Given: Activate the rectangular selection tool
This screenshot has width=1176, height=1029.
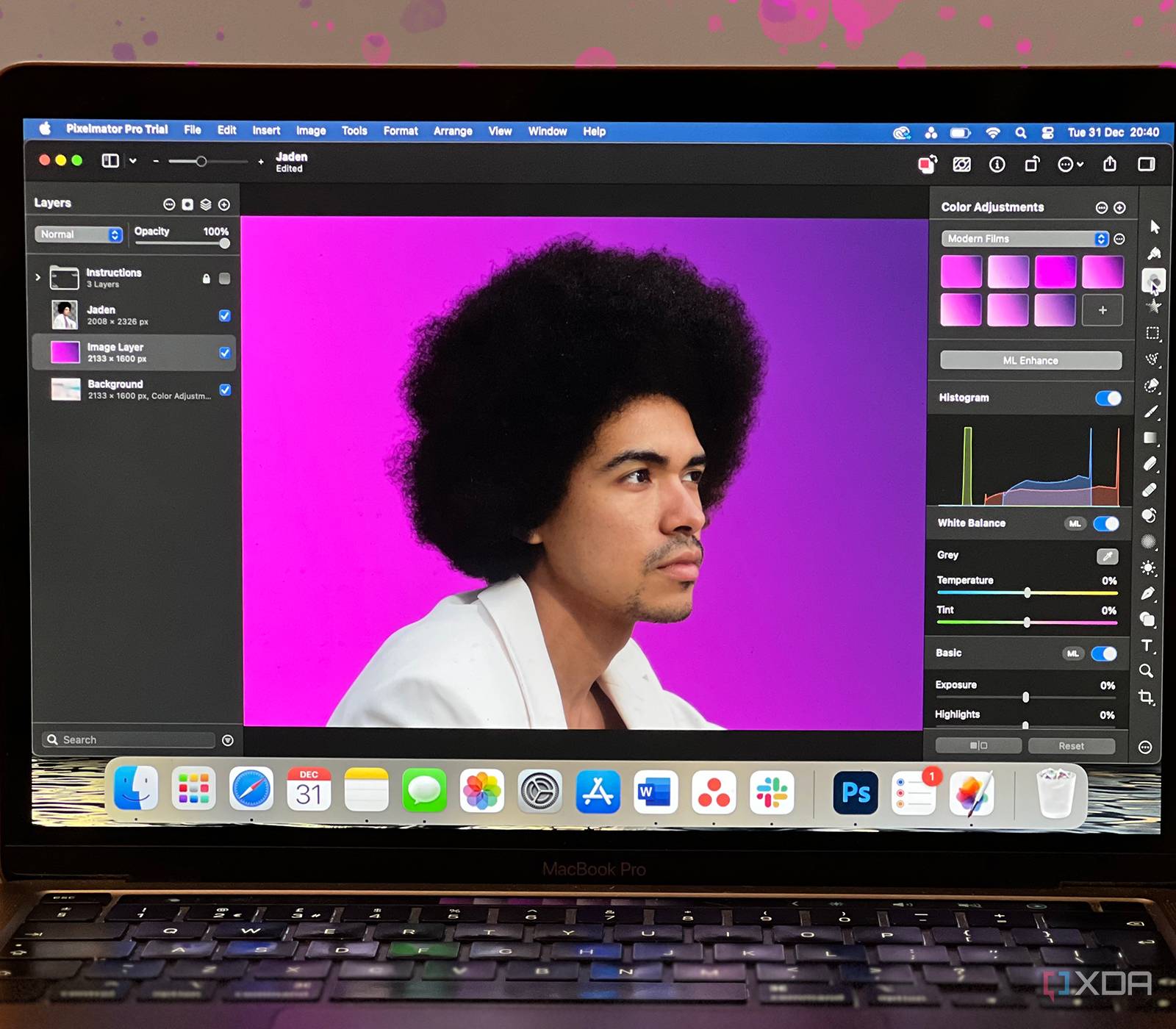Looking at the screenshot, I should 1152,334.
